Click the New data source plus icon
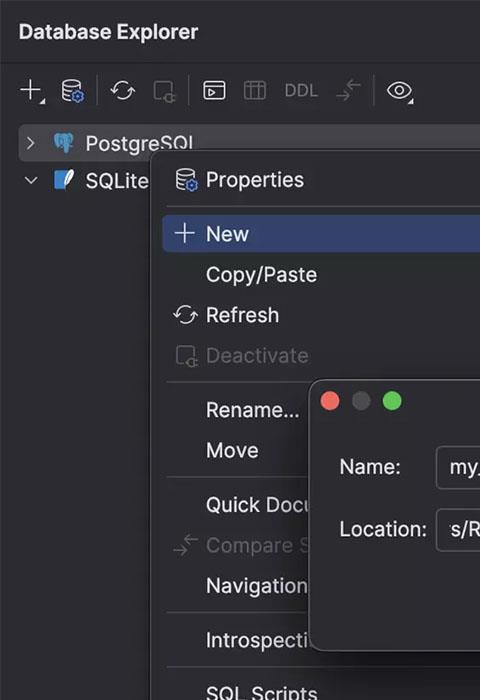The image size is (480, 700). click(x=33, y=91)
